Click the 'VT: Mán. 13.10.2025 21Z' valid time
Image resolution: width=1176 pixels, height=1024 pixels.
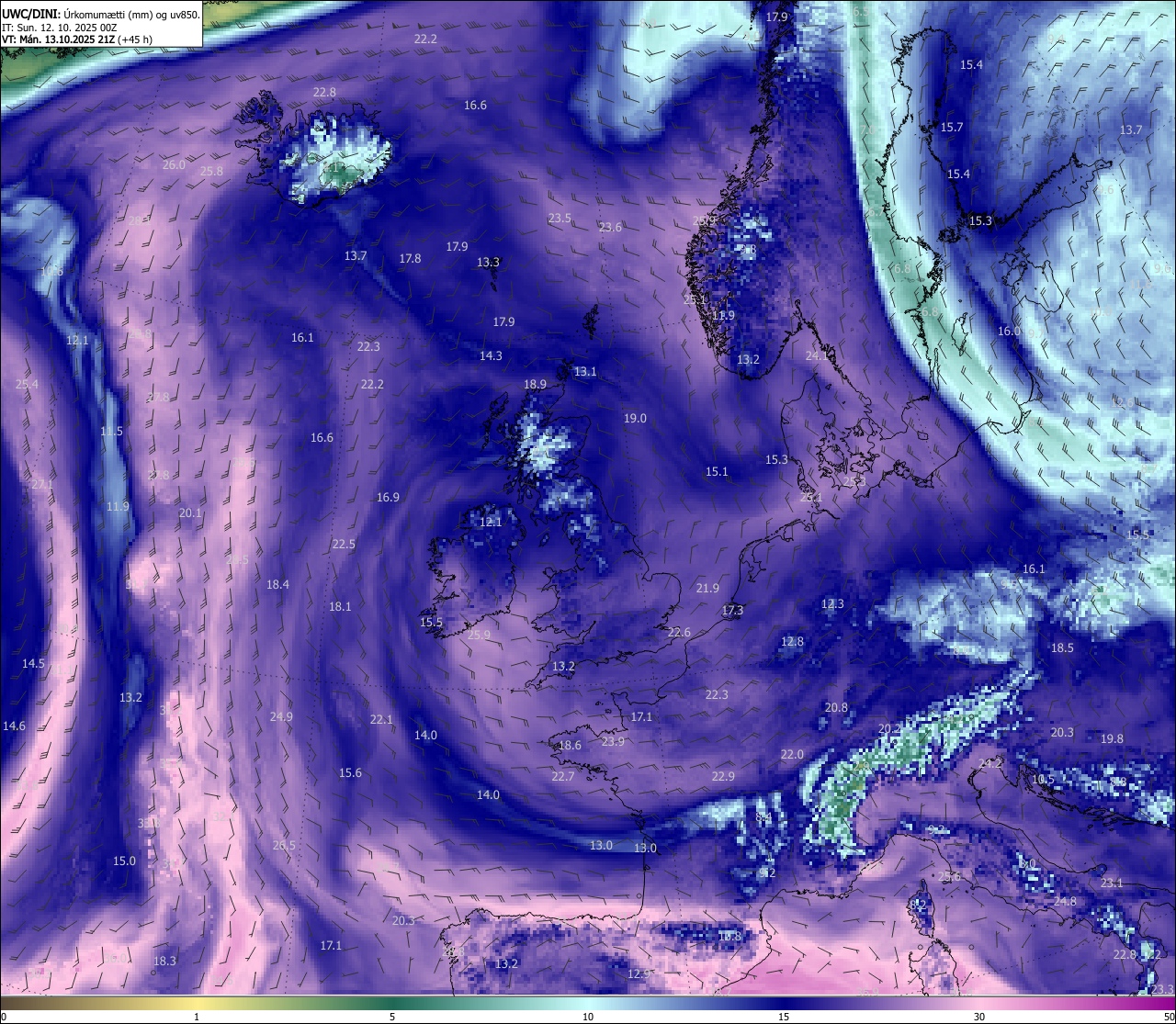(57, 39)
